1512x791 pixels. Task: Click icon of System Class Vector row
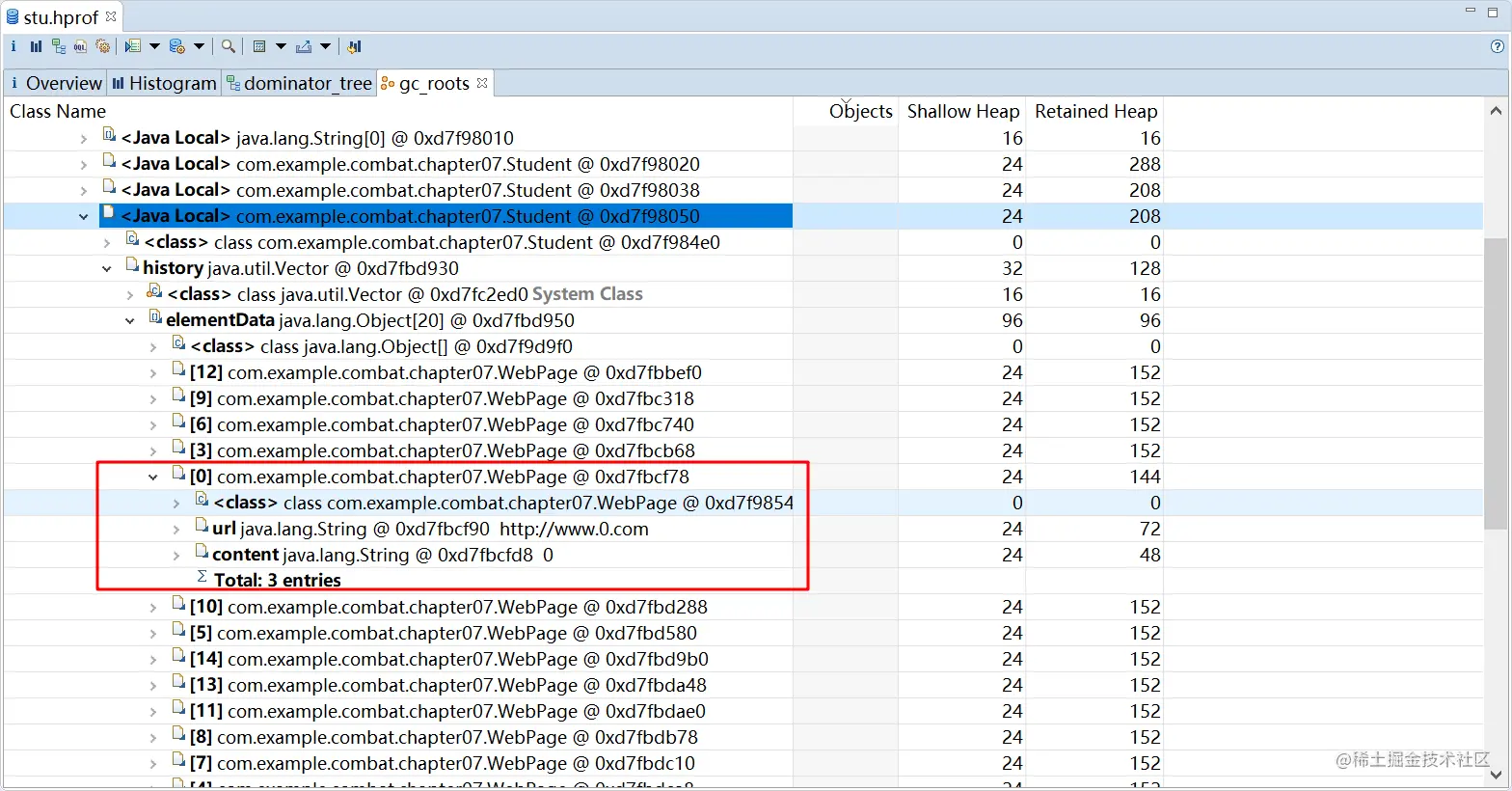(154, 291)
